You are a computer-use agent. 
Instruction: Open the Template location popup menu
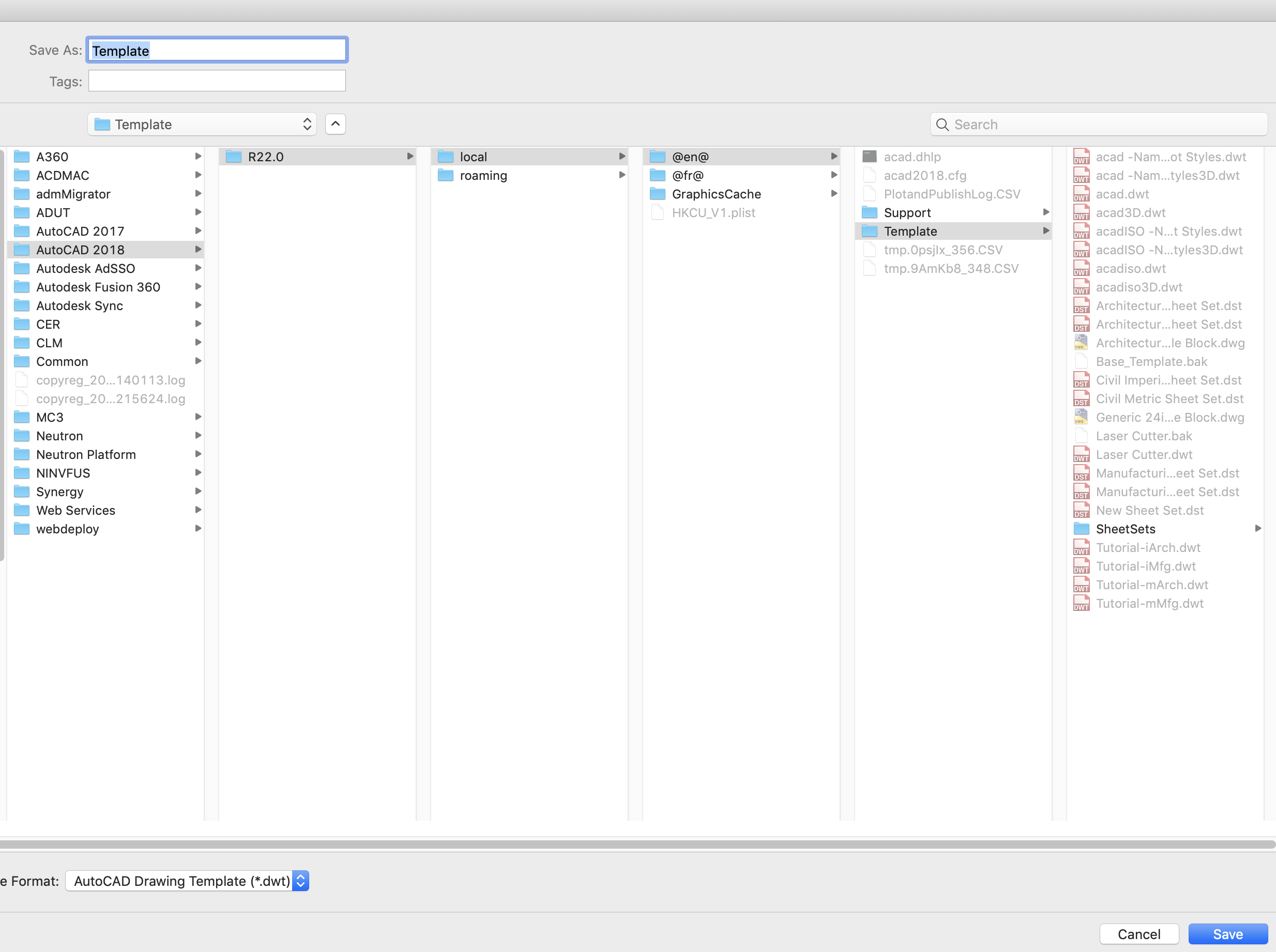202,125
